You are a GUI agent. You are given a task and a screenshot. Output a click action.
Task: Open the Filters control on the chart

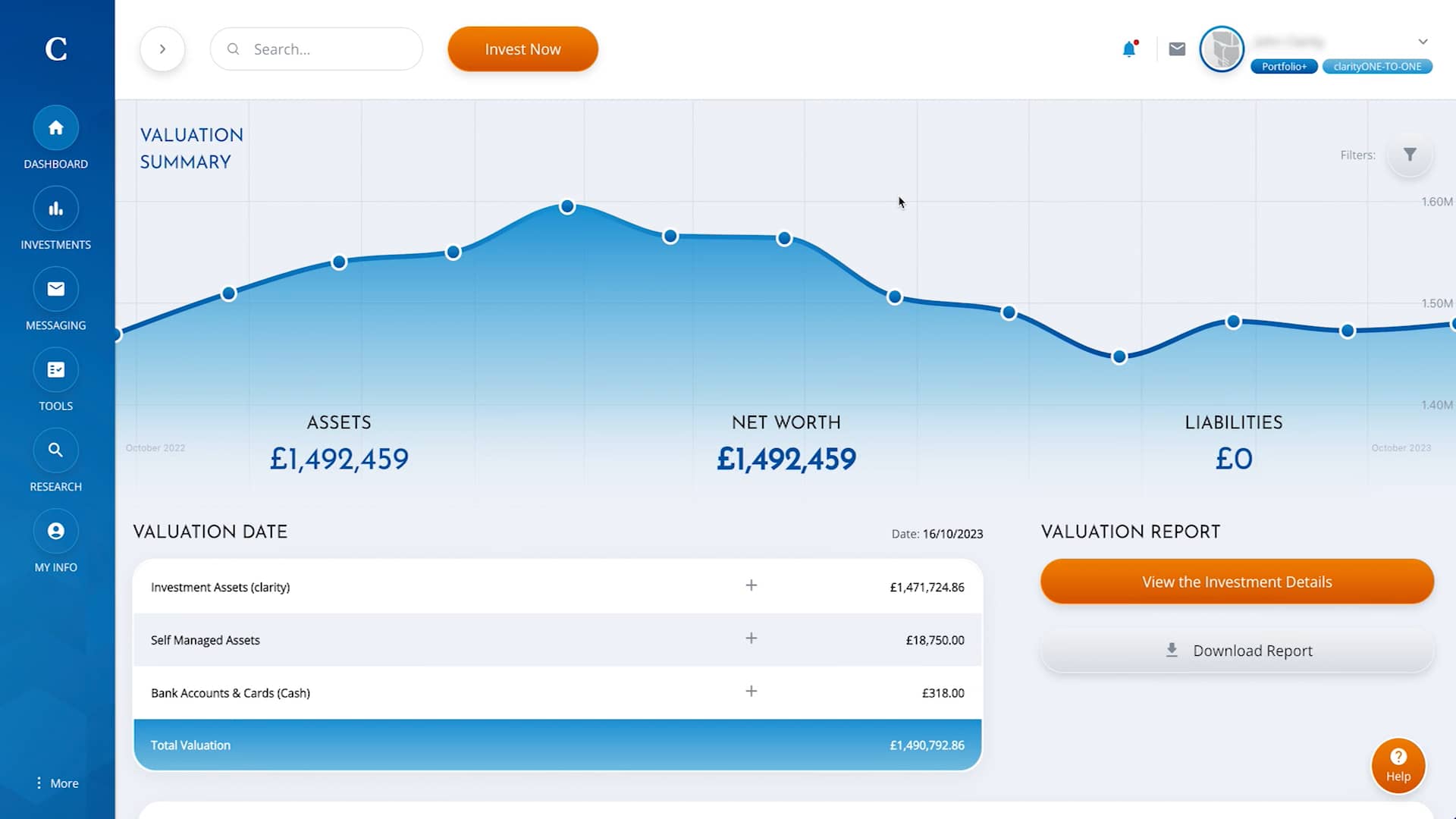tap(1409, 155)
